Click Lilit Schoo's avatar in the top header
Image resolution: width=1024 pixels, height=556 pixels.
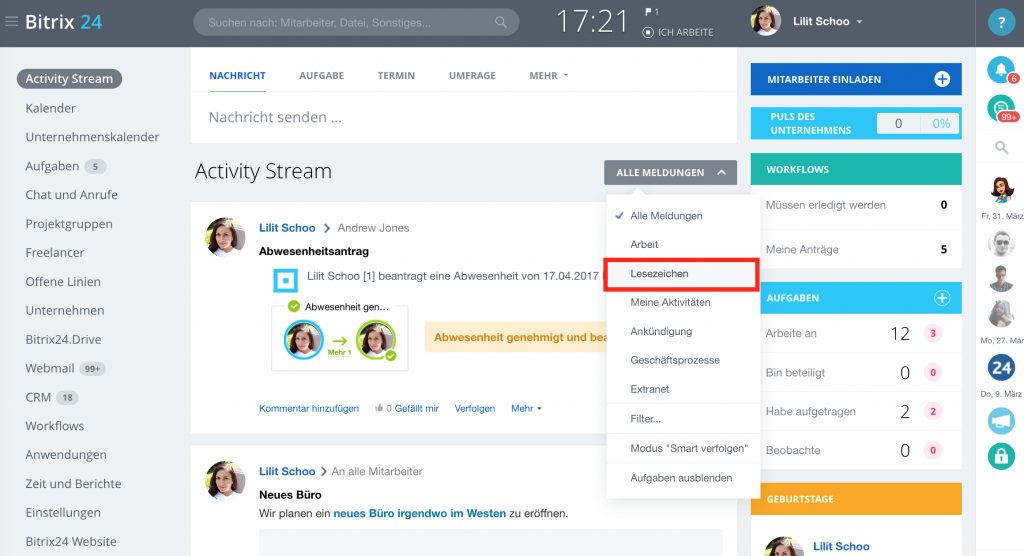click(x=766, y=22)
